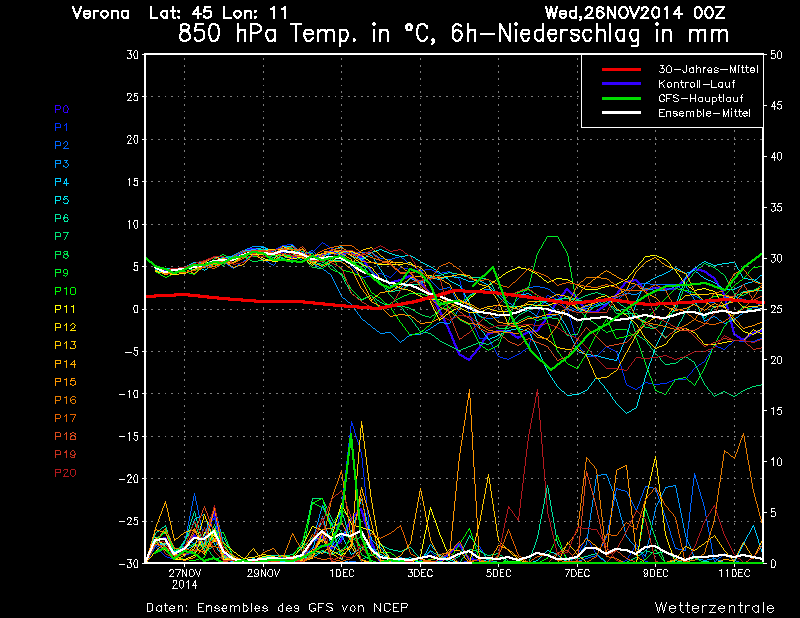Click the 30 value on the temperature axis
The height and width of the screenshot is (618, 800).
click(132, 55)
